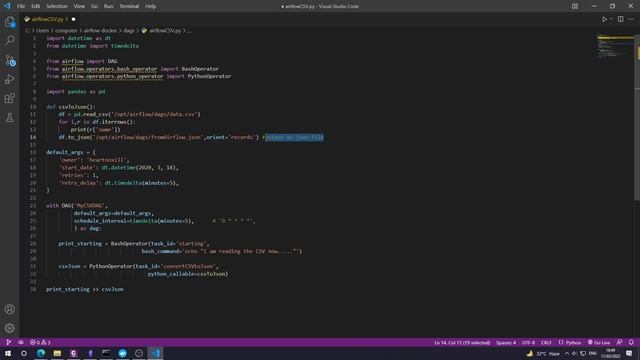The height and width of the screenshot is (360, 640).
Task: Switch to VS Code taskbar icon
Action: point(155,353)
